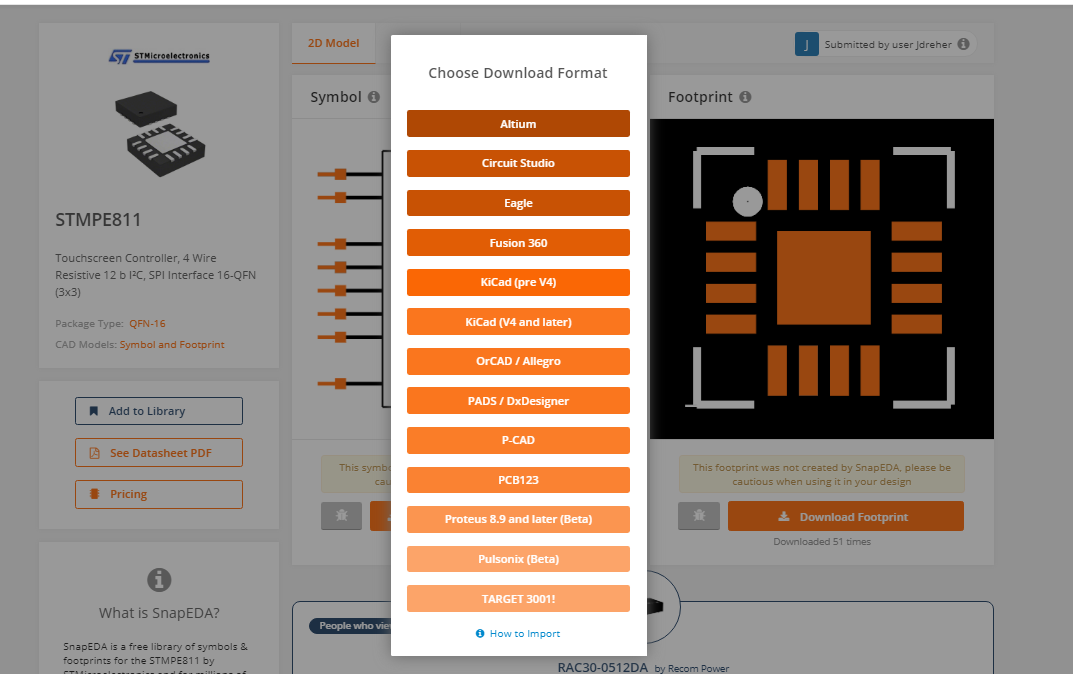Select OrCAD / Allegro format
Screen dimensions: 1073x674
518,361
